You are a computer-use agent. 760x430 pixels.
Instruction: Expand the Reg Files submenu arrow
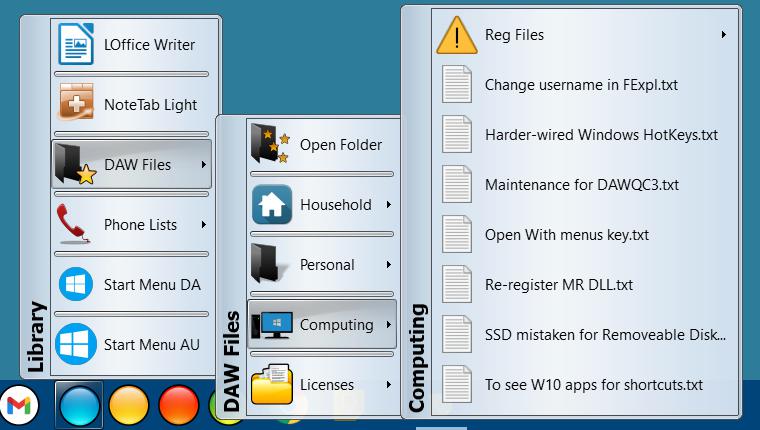723,35
